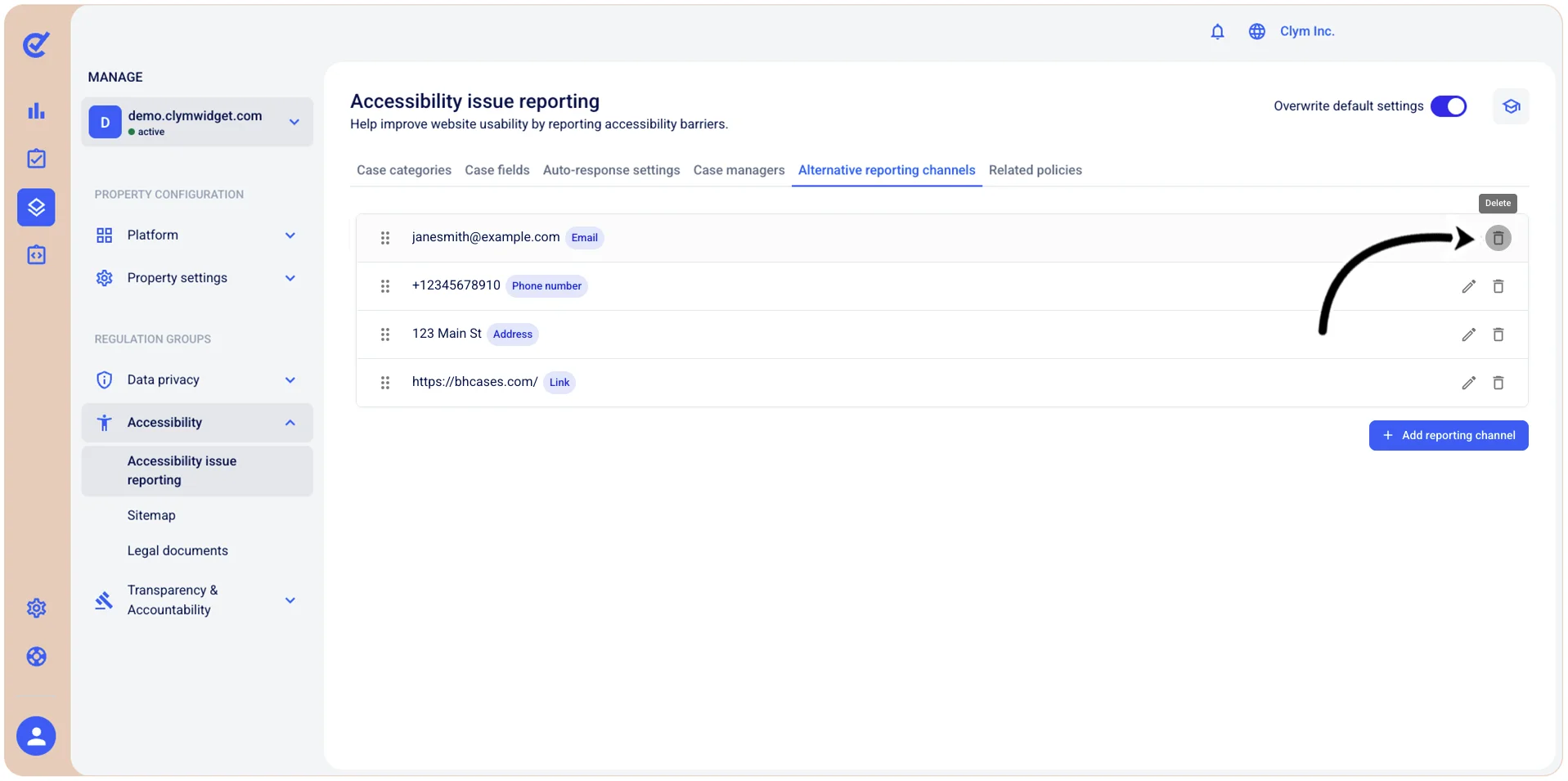Expand Data privacy group

coord(197,380)
